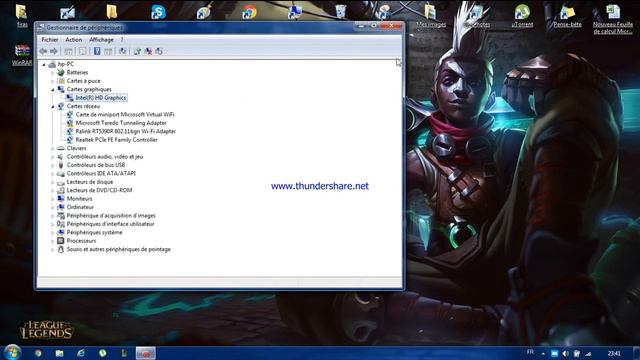
Task: Collapse the hp-PC root node
Action: [44, 64]
